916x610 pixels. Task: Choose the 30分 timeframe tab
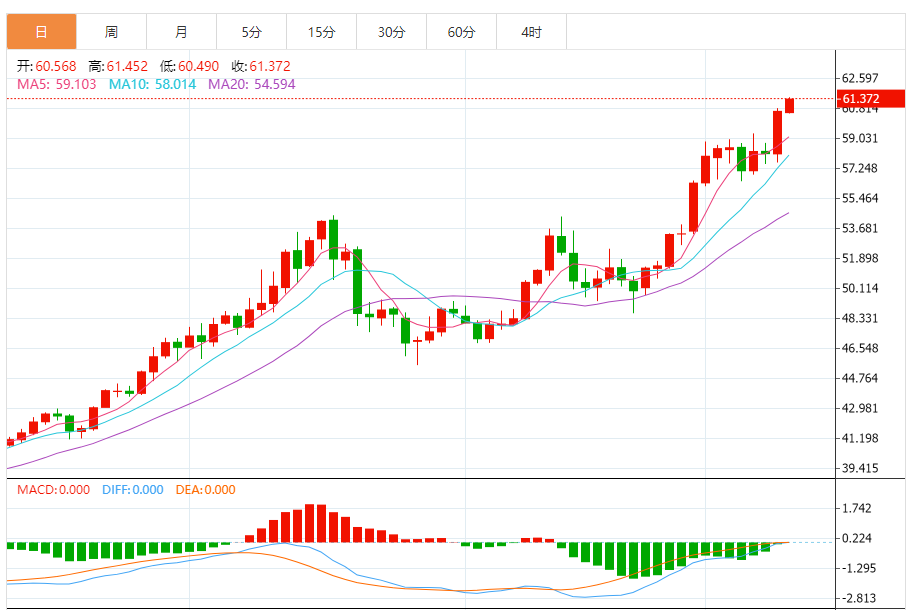tap(391, 32)
